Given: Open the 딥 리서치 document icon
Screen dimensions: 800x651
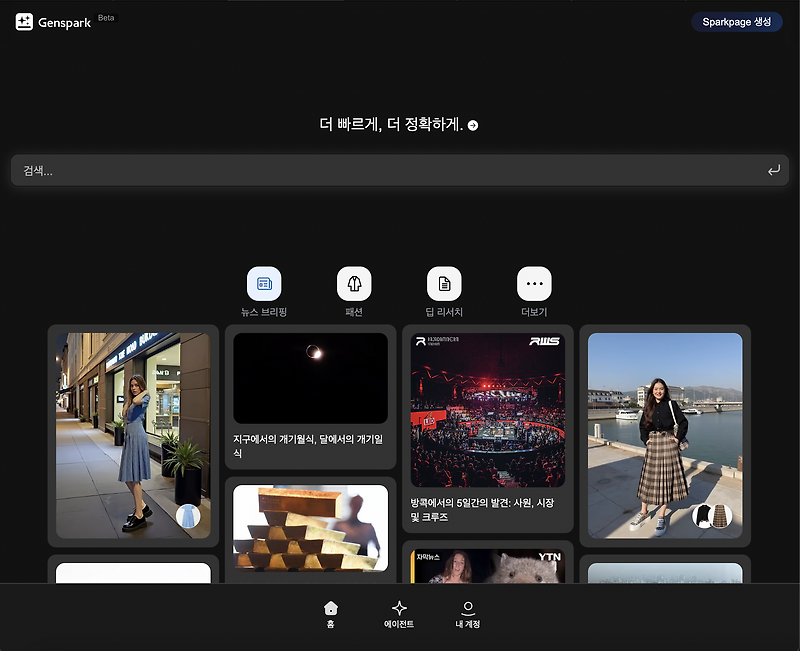Looking at the screenshot, I should 443,284.
